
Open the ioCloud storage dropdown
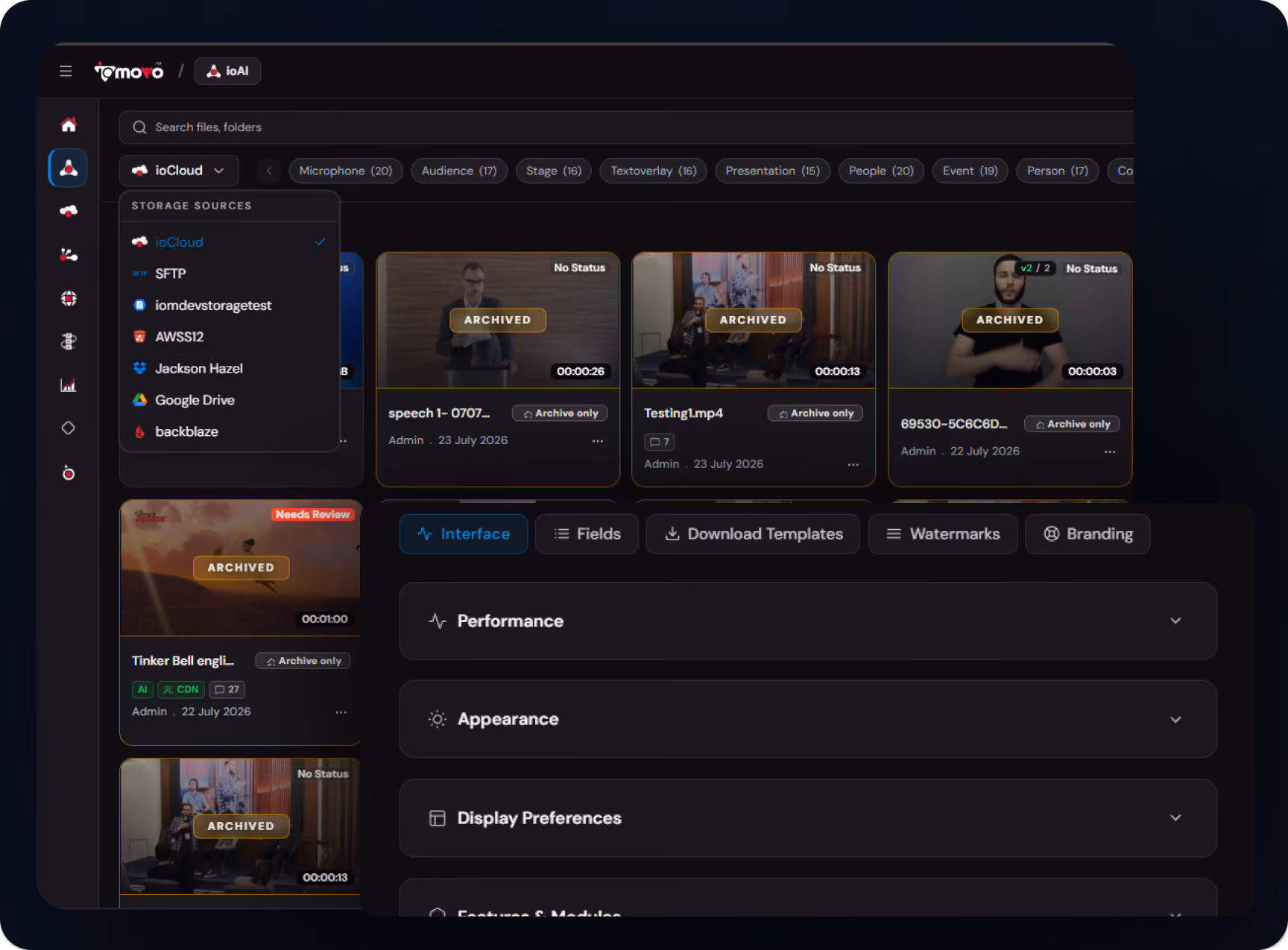[x=179, y=171]
